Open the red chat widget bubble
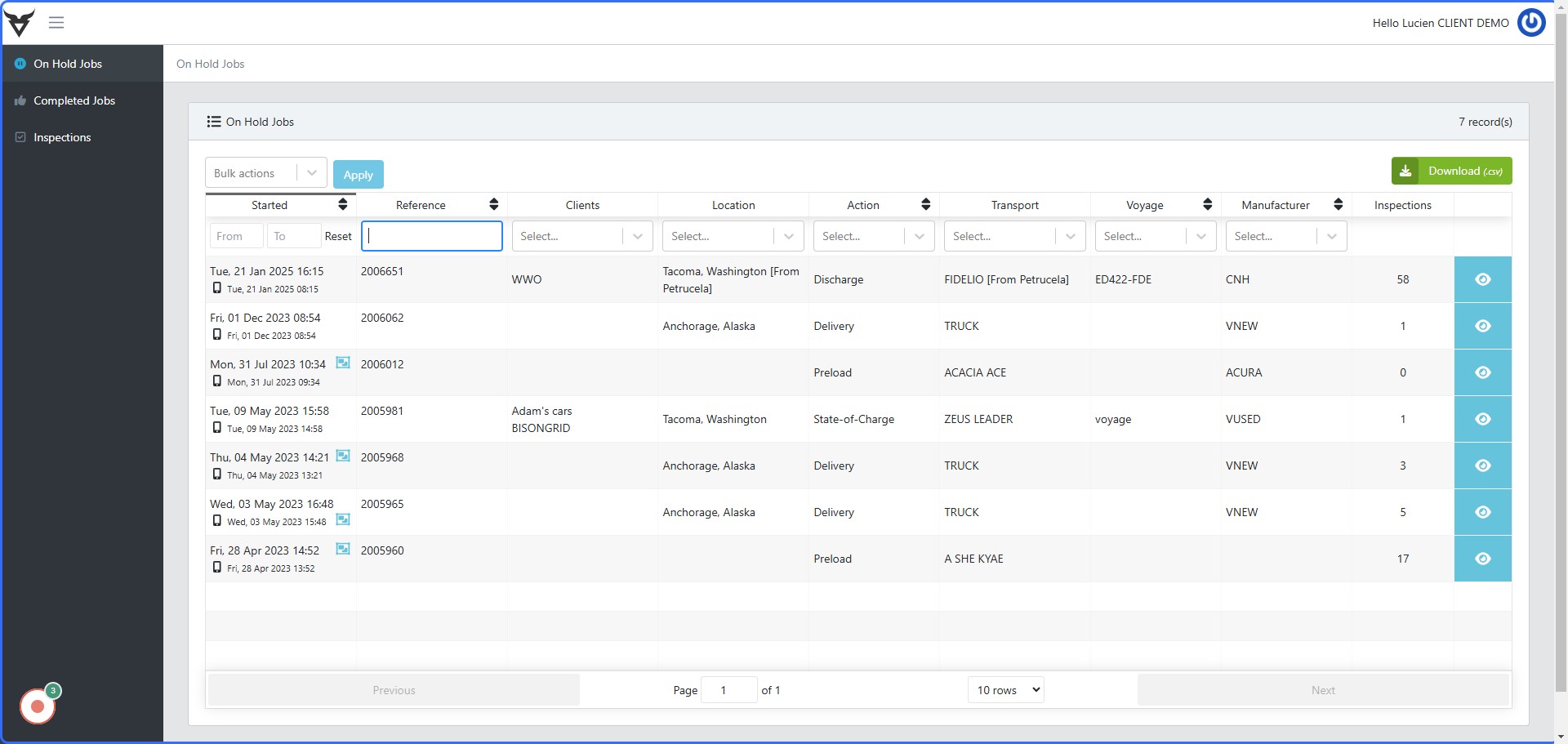Screen dimensions: 1568x744 point(38,706)
